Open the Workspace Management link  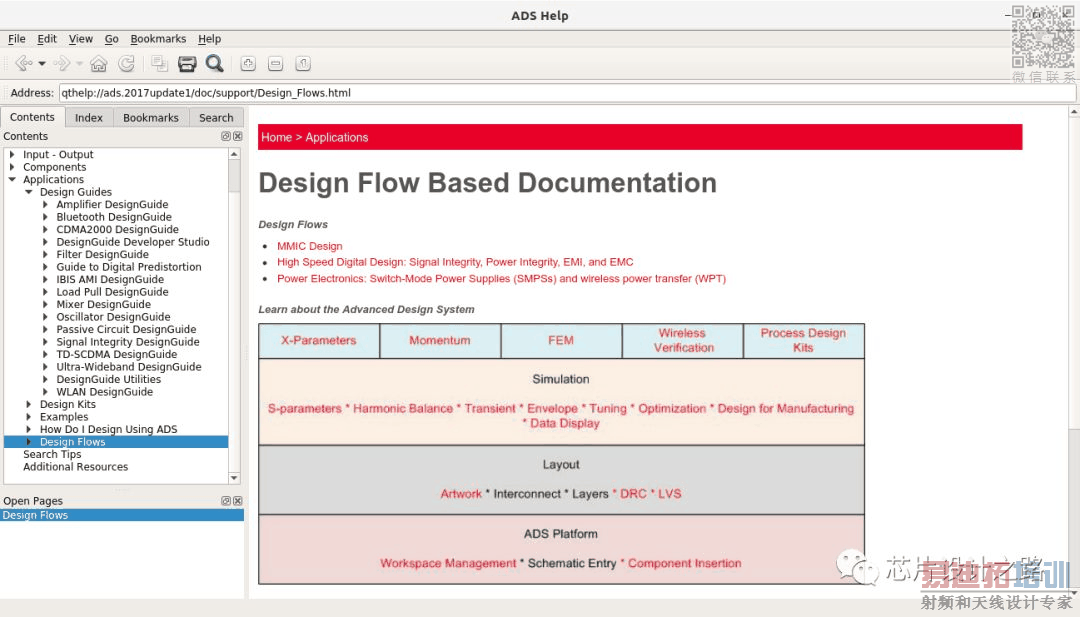coord(448,563)
